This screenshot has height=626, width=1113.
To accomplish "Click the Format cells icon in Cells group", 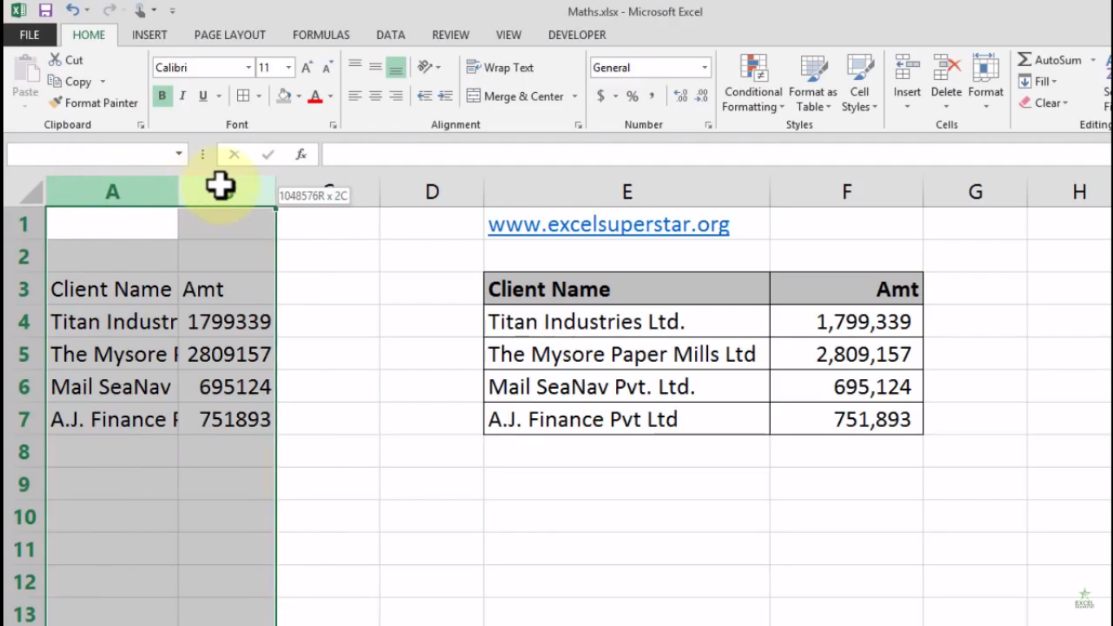I will coord(985,69).
